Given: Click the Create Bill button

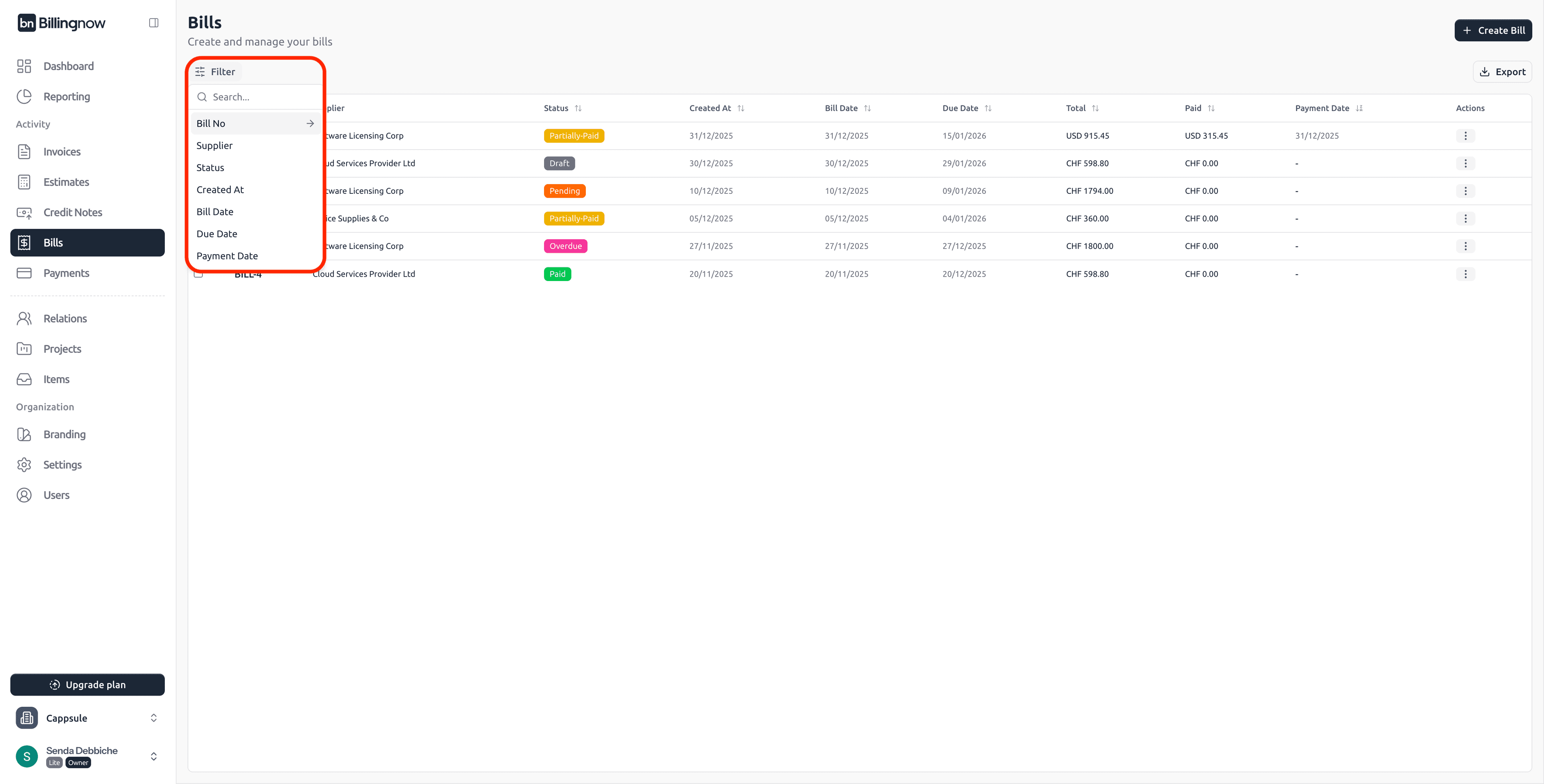Looking at the screenshot, I should pyautogui.click(x=1493, y=31).
